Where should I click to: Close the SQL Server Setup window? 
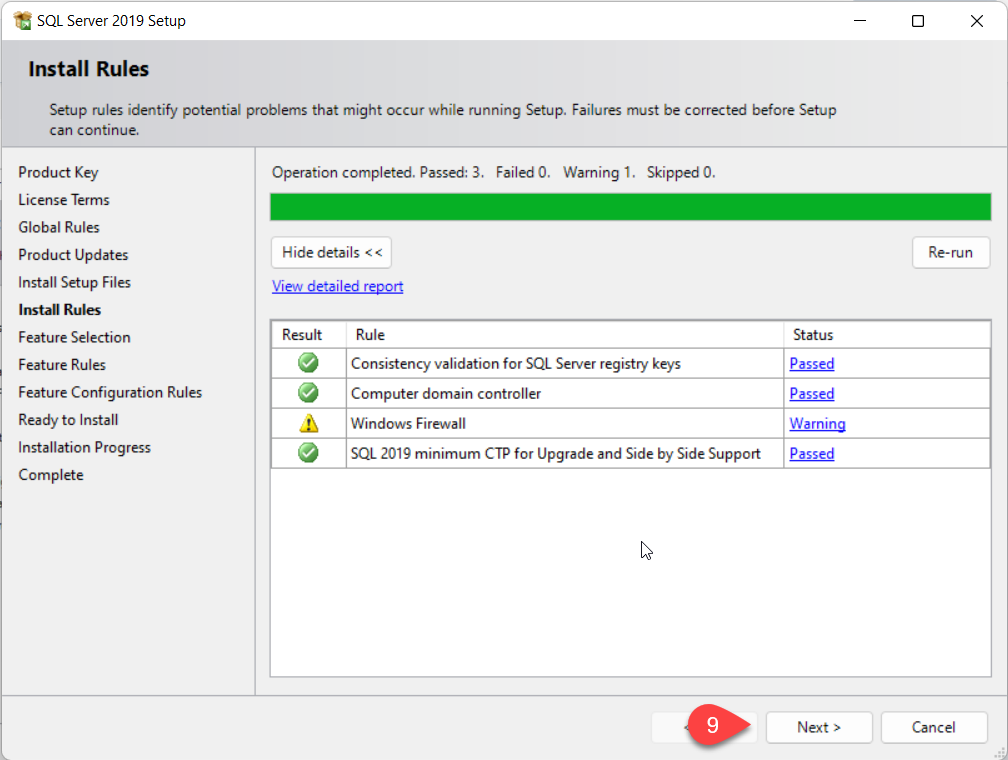pos(976,21)
